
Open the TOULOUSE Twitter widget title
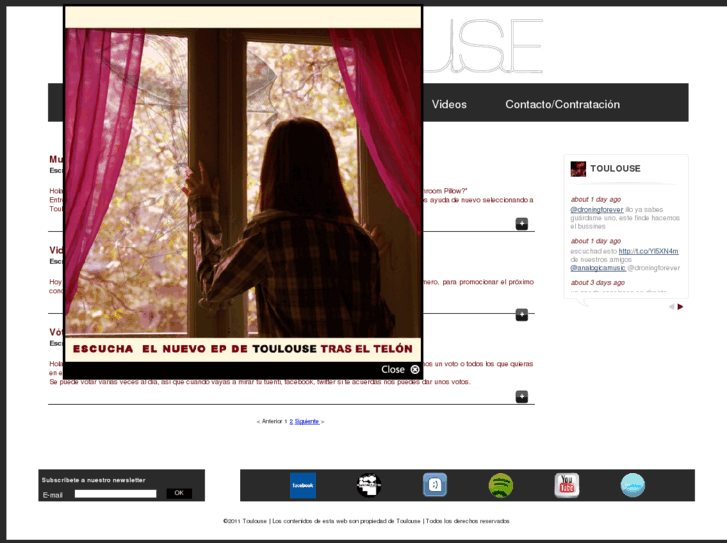pos(615,169)
